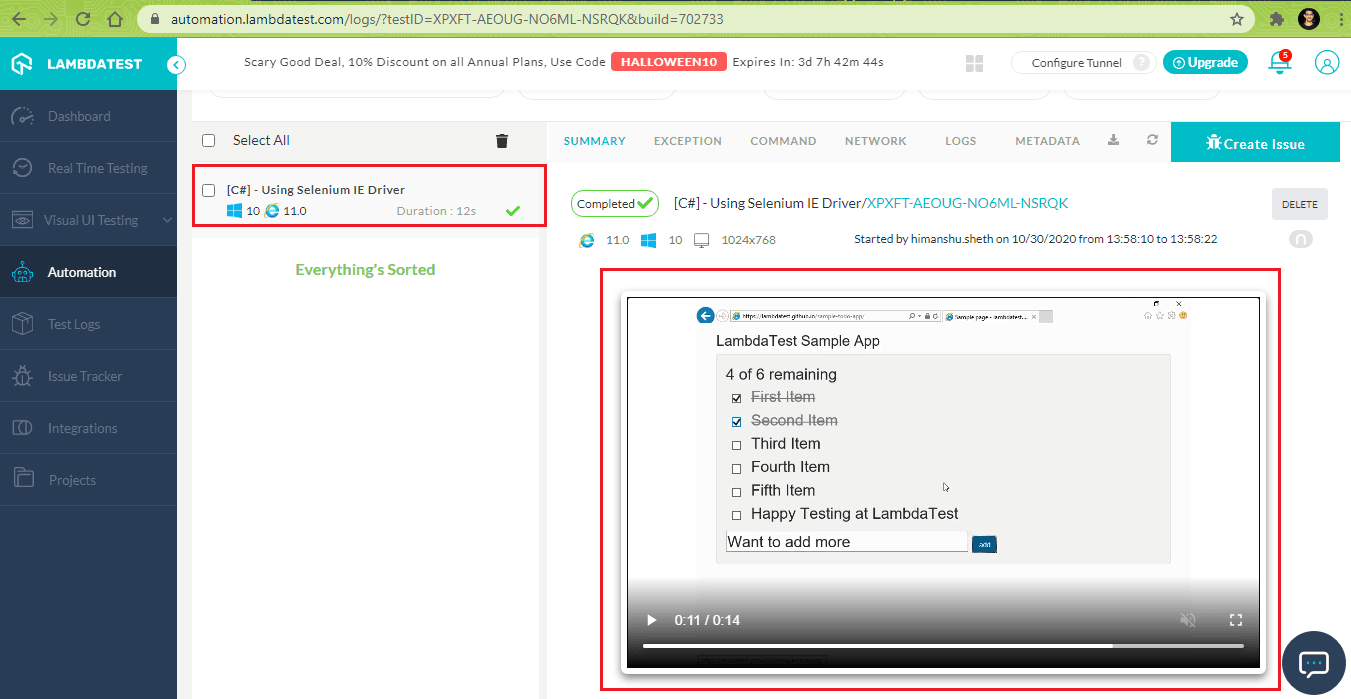1351x699 pixels.
Task: Switch to LOGS tab
Action: pos(961,141)
